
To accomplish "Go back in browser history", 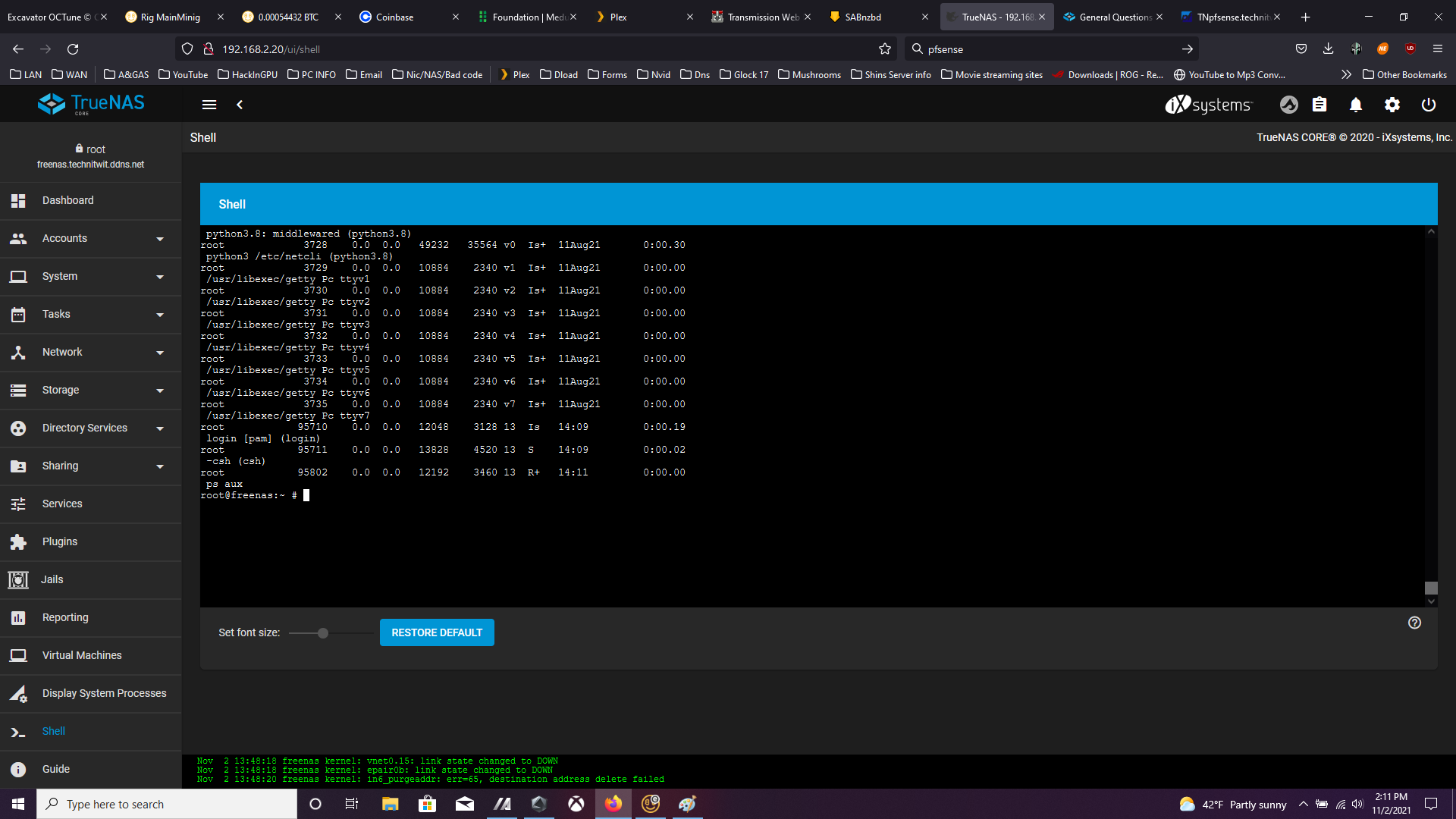I will click(x=18, y=49).
